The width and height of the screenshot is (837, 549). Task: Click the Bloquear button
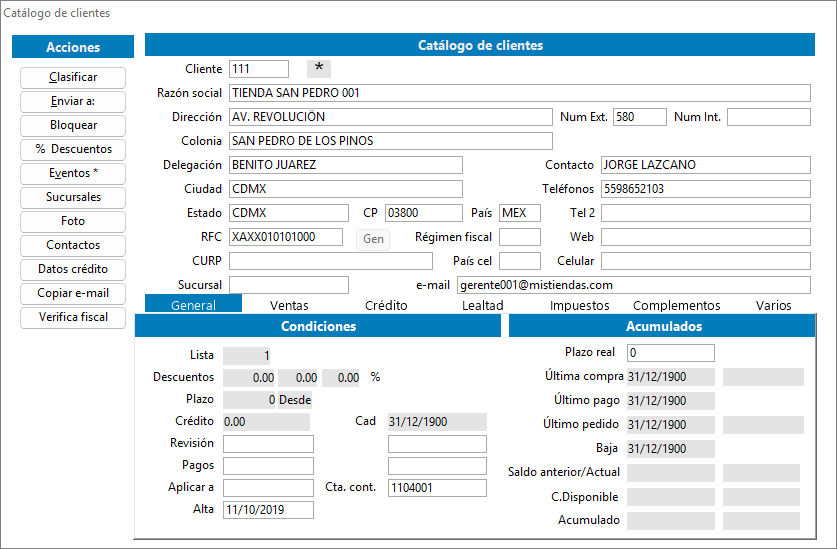73,126
